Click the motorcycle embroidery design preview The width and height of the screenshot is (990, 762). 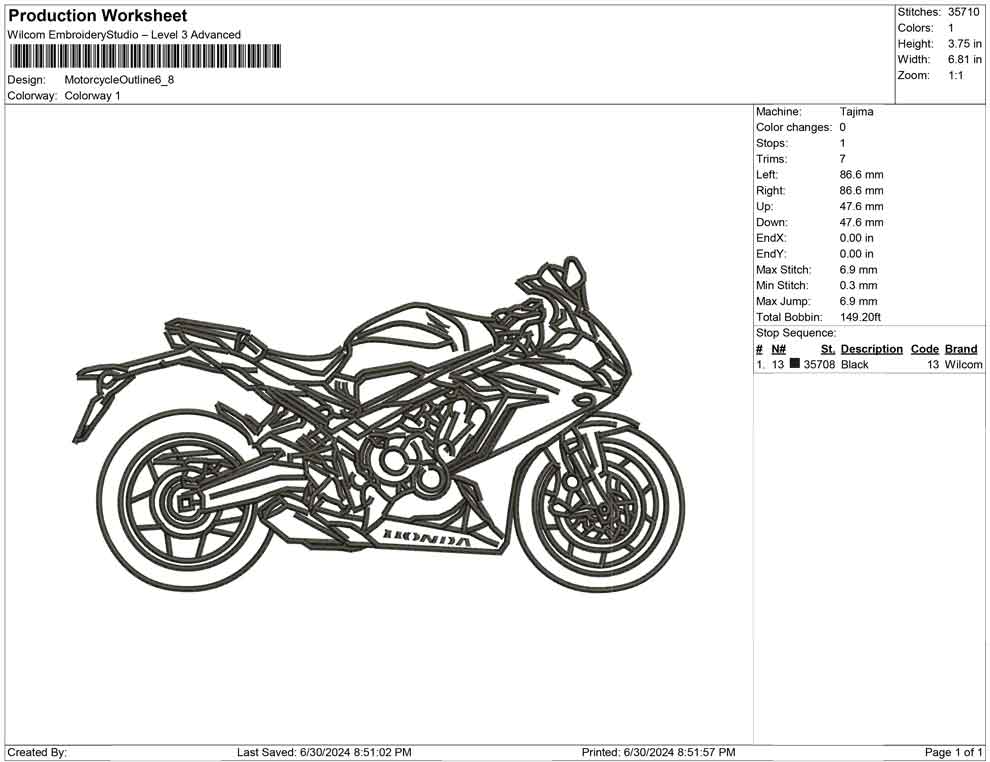(x=379, y=423)
